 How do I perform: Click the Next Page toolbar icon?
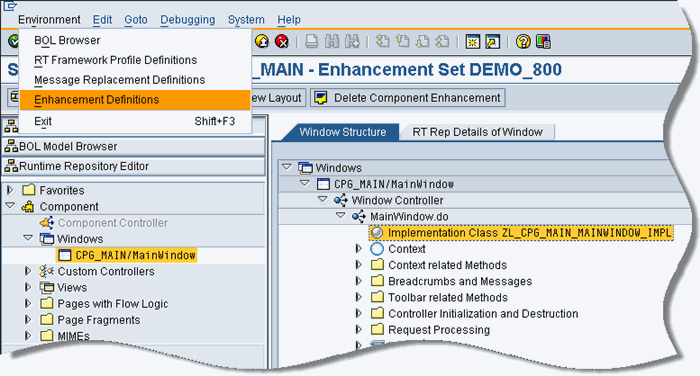422,42
